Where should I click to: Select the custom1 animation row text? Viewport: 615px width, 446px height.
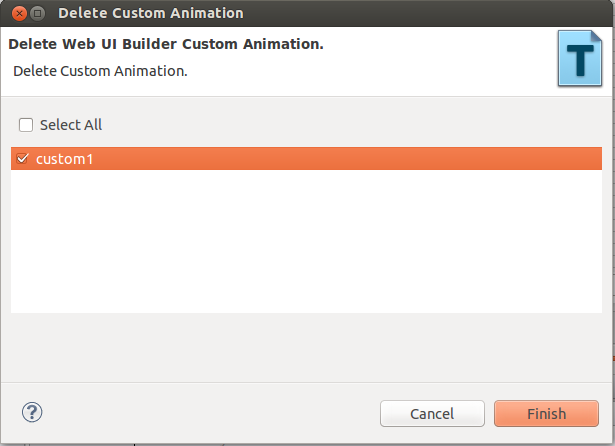(64, 159)
